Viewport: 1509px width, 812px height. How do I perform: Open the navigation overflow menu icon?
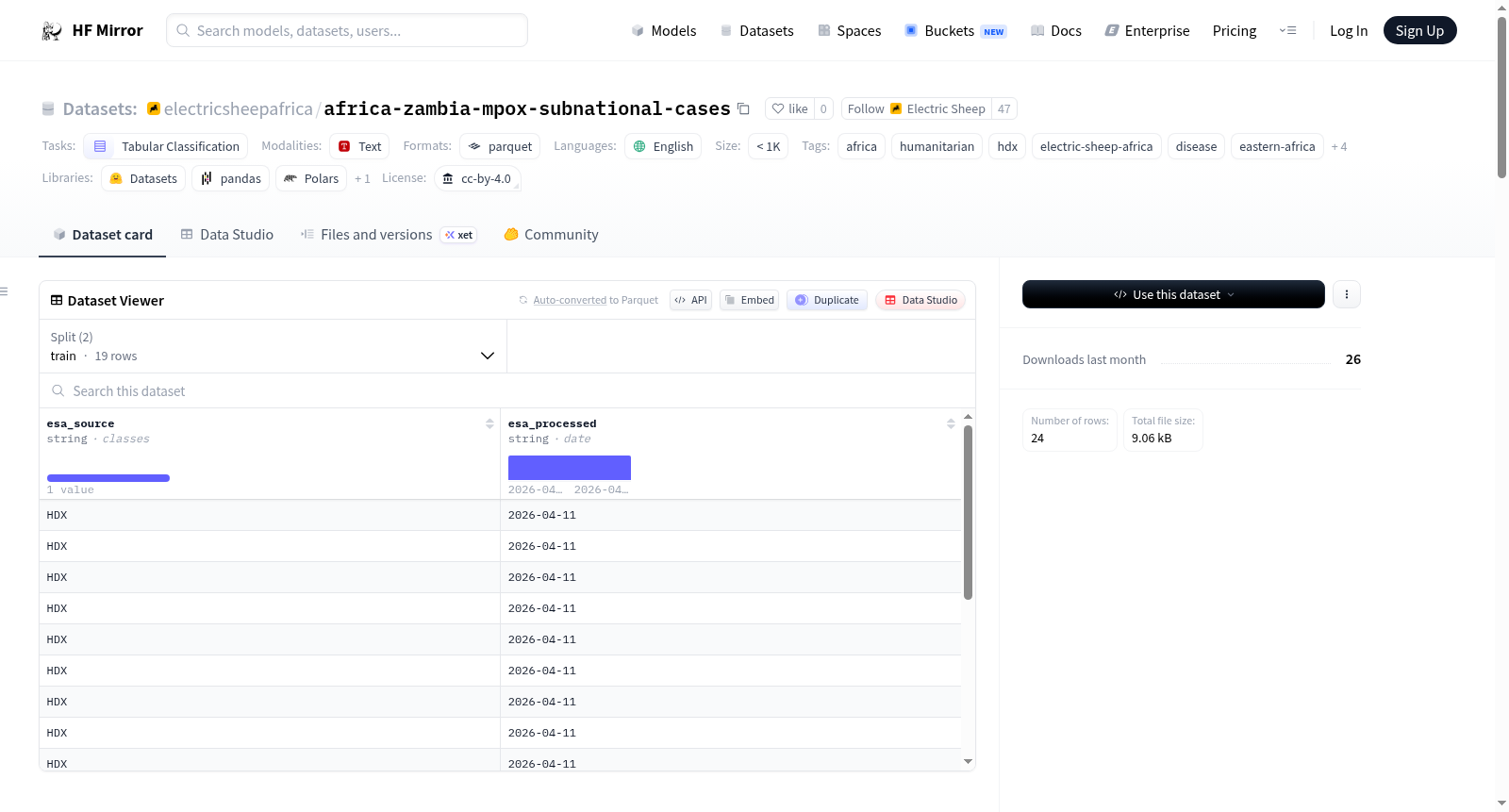tap(1287, 30)
